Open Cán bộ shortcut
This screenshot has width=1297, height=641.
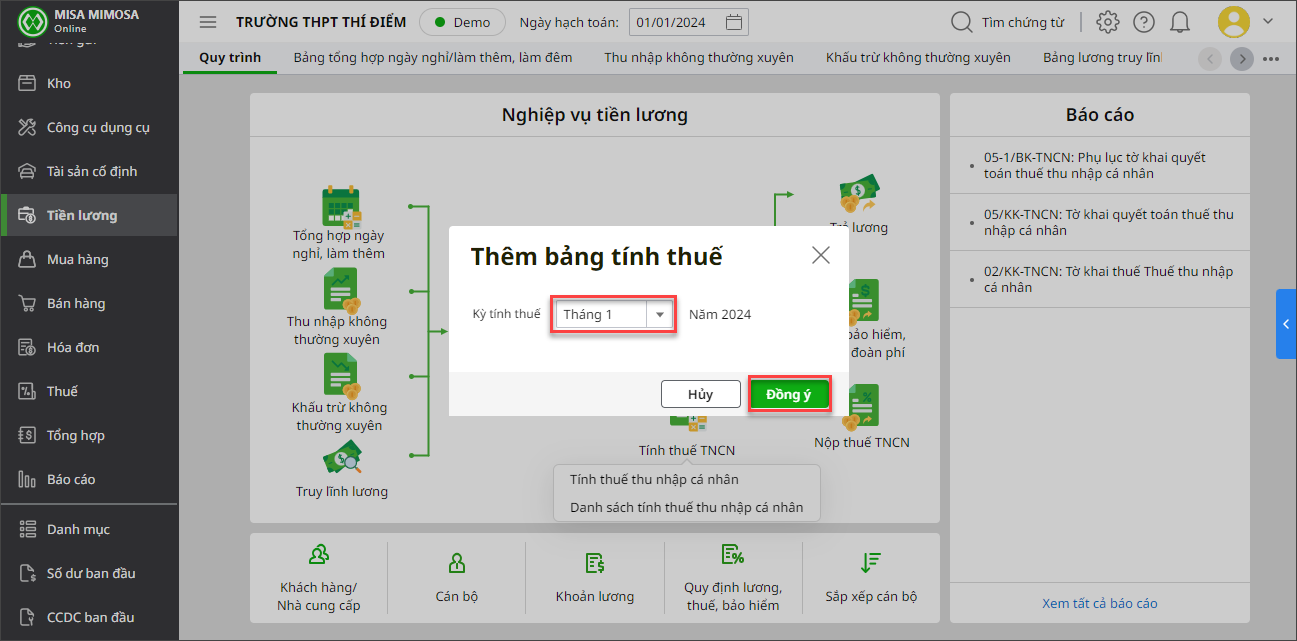457,578
